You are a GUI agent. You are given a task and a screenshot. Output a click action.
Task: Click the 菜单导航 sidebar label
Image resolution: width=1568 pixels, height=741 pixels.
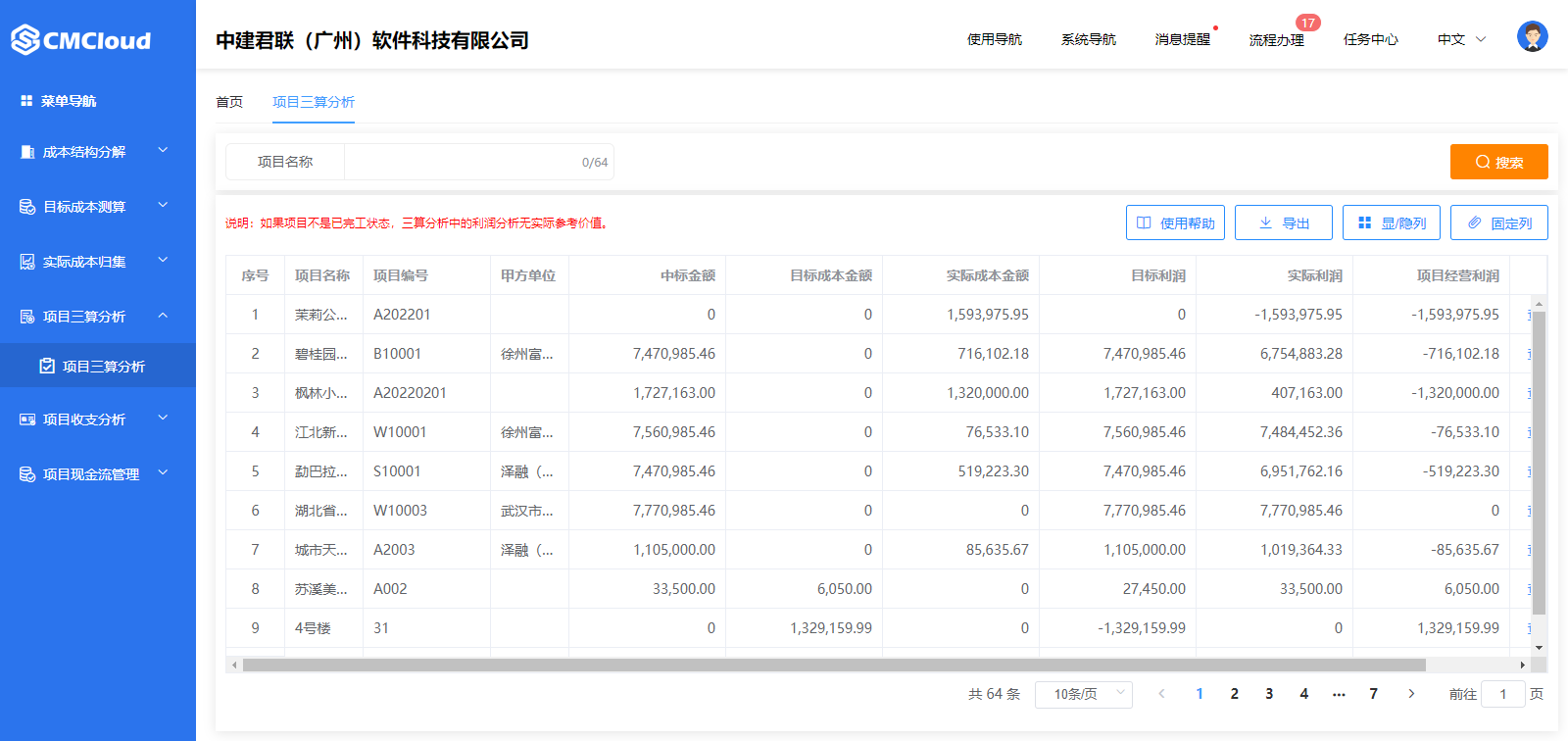click(x=69, y=101)
